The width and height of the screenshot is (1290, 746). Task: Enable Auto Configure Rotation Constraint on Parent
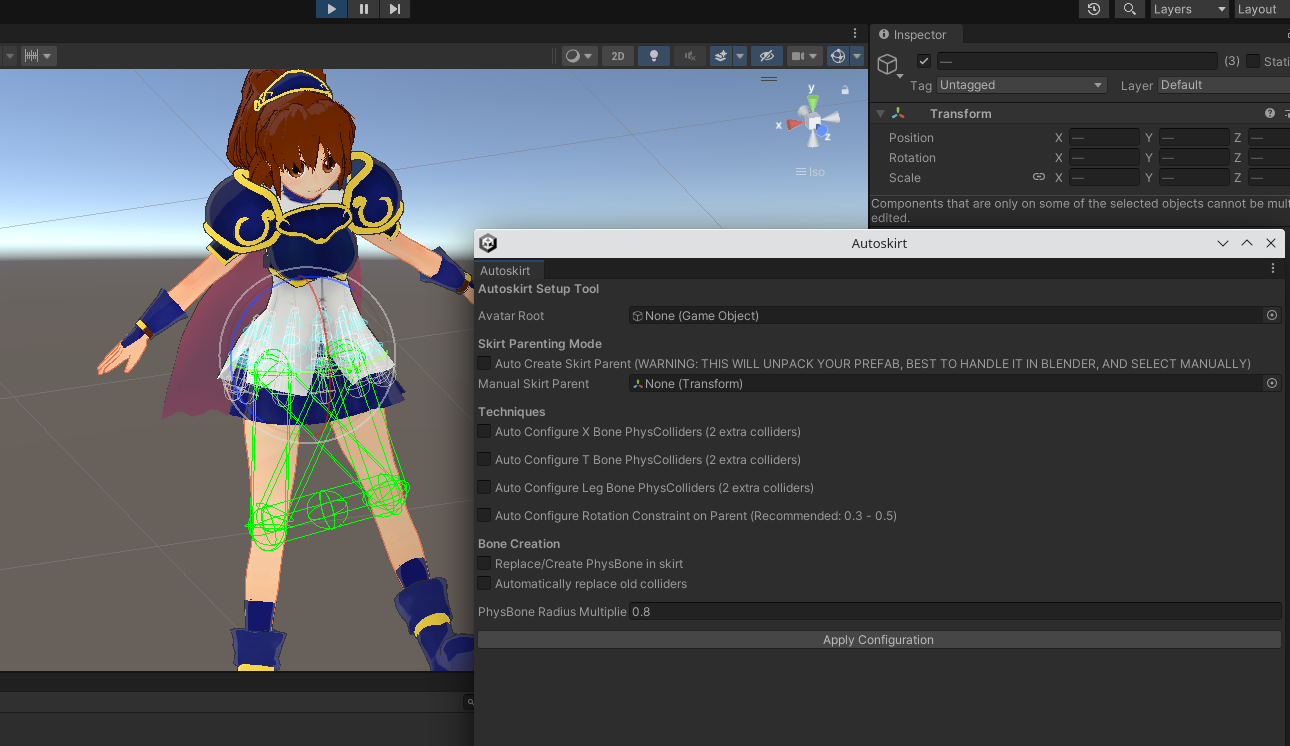point(484,516)
